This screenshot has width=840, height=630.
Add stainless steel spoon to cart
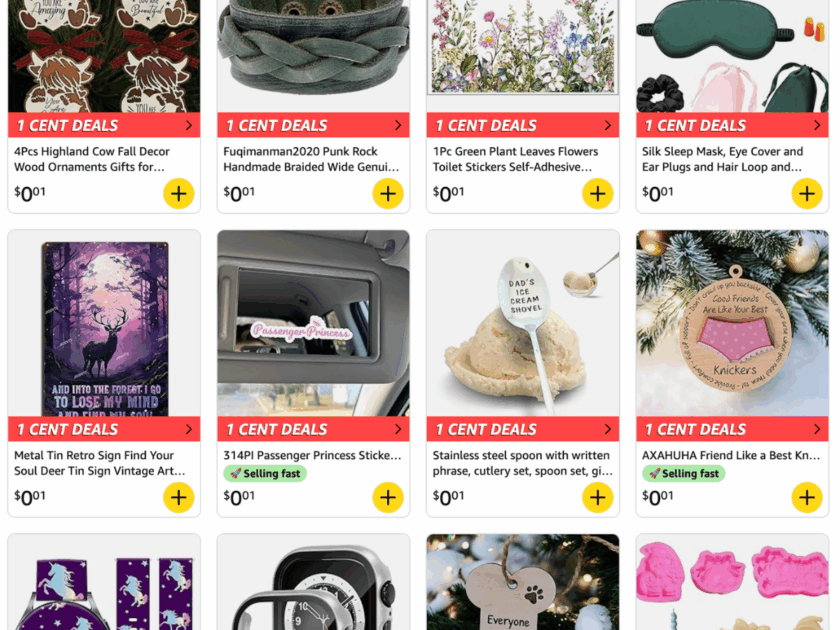[x=597, y=497]
